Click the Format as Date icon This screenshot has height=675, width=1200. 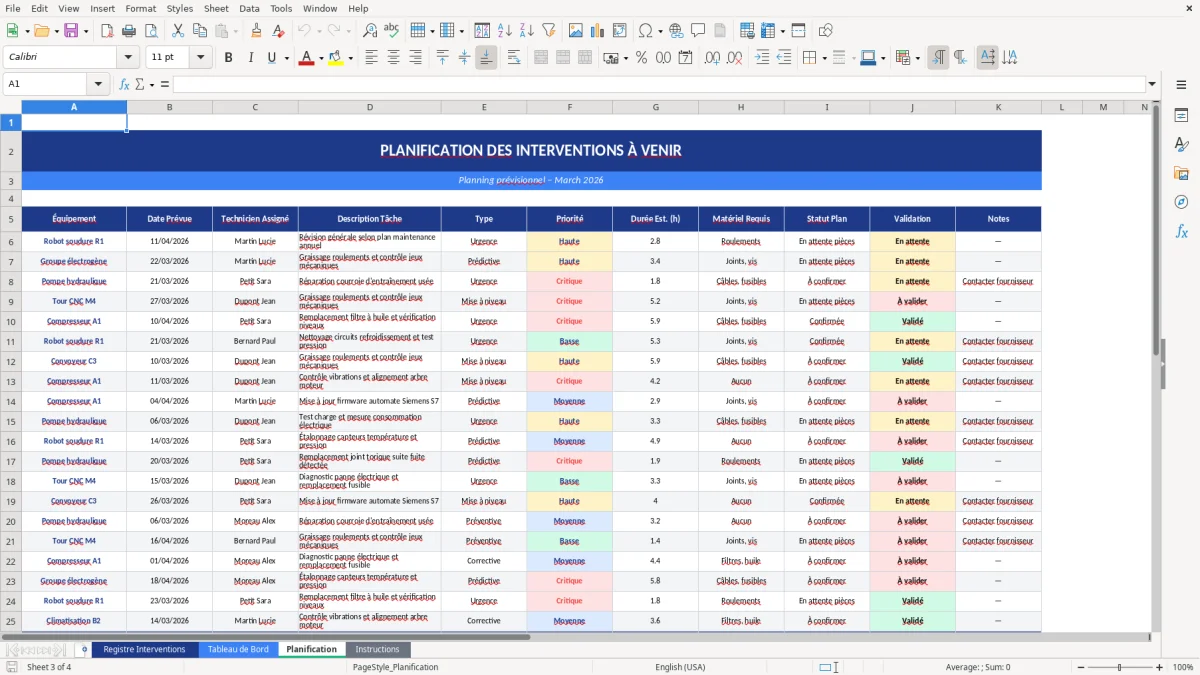coord(685,58)
